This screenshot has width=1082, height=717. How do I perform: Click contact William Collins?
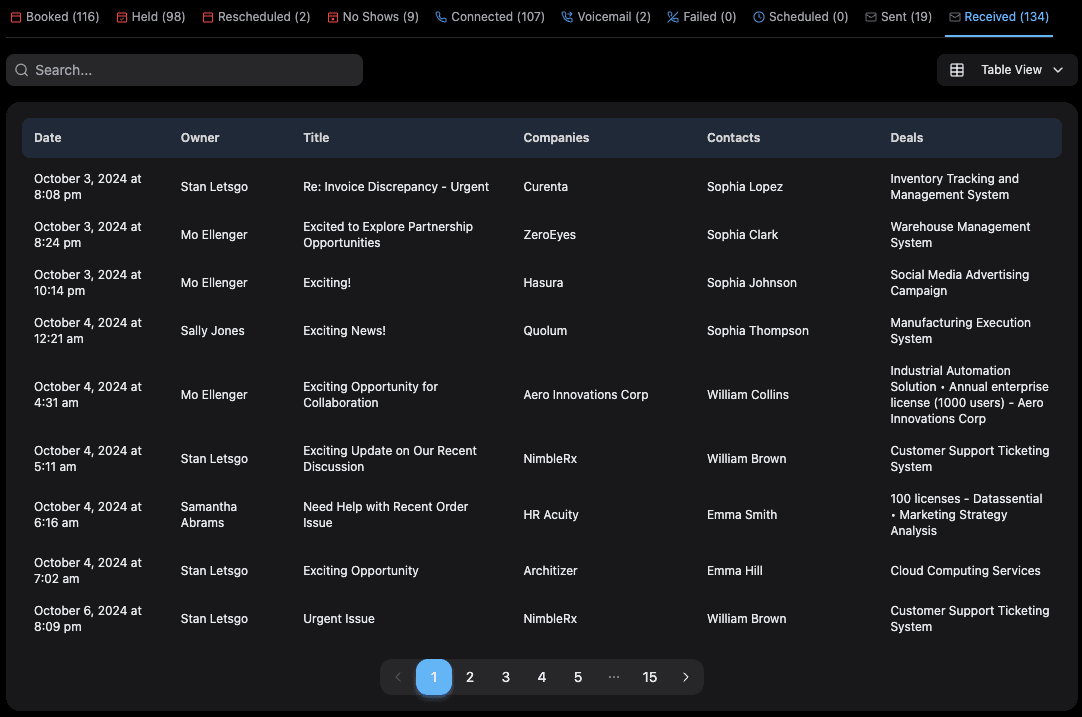pos(747,395)
